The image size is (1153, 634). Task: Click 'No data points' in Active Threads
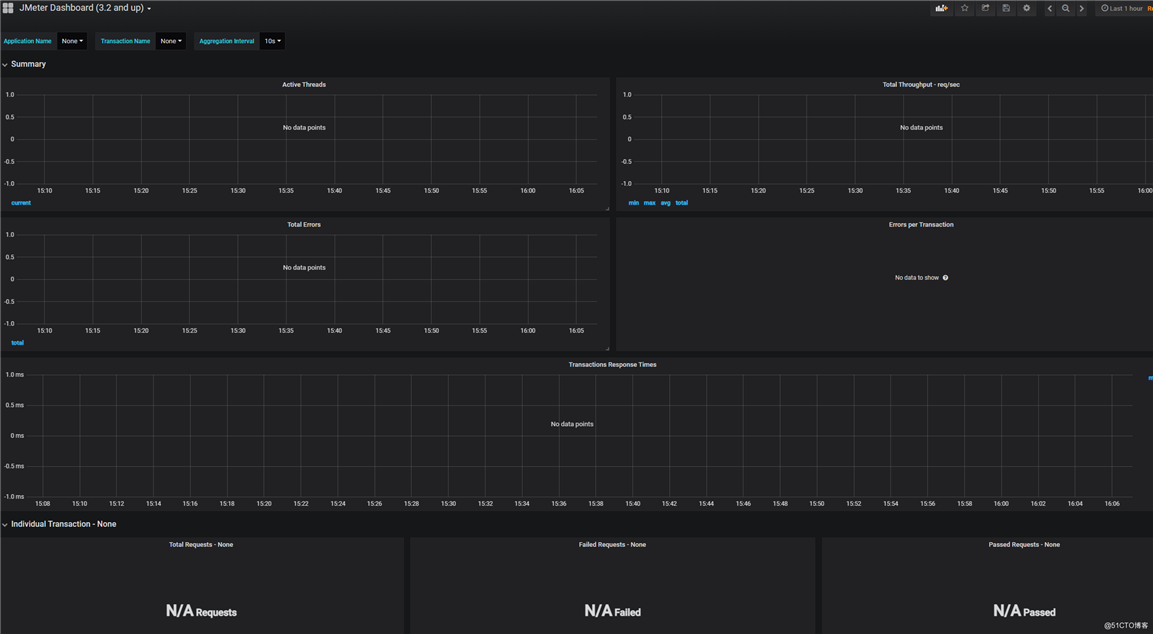coord(304,128)
